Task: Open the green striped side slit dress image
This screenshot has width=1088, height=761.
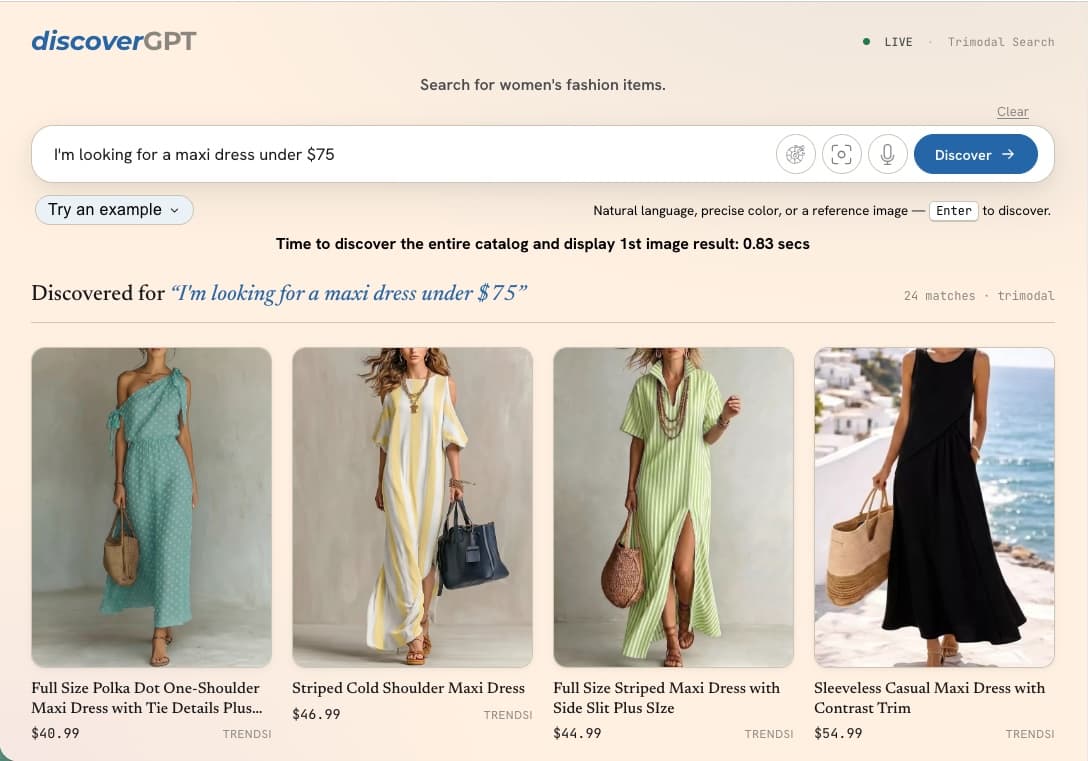Action: 673,507
